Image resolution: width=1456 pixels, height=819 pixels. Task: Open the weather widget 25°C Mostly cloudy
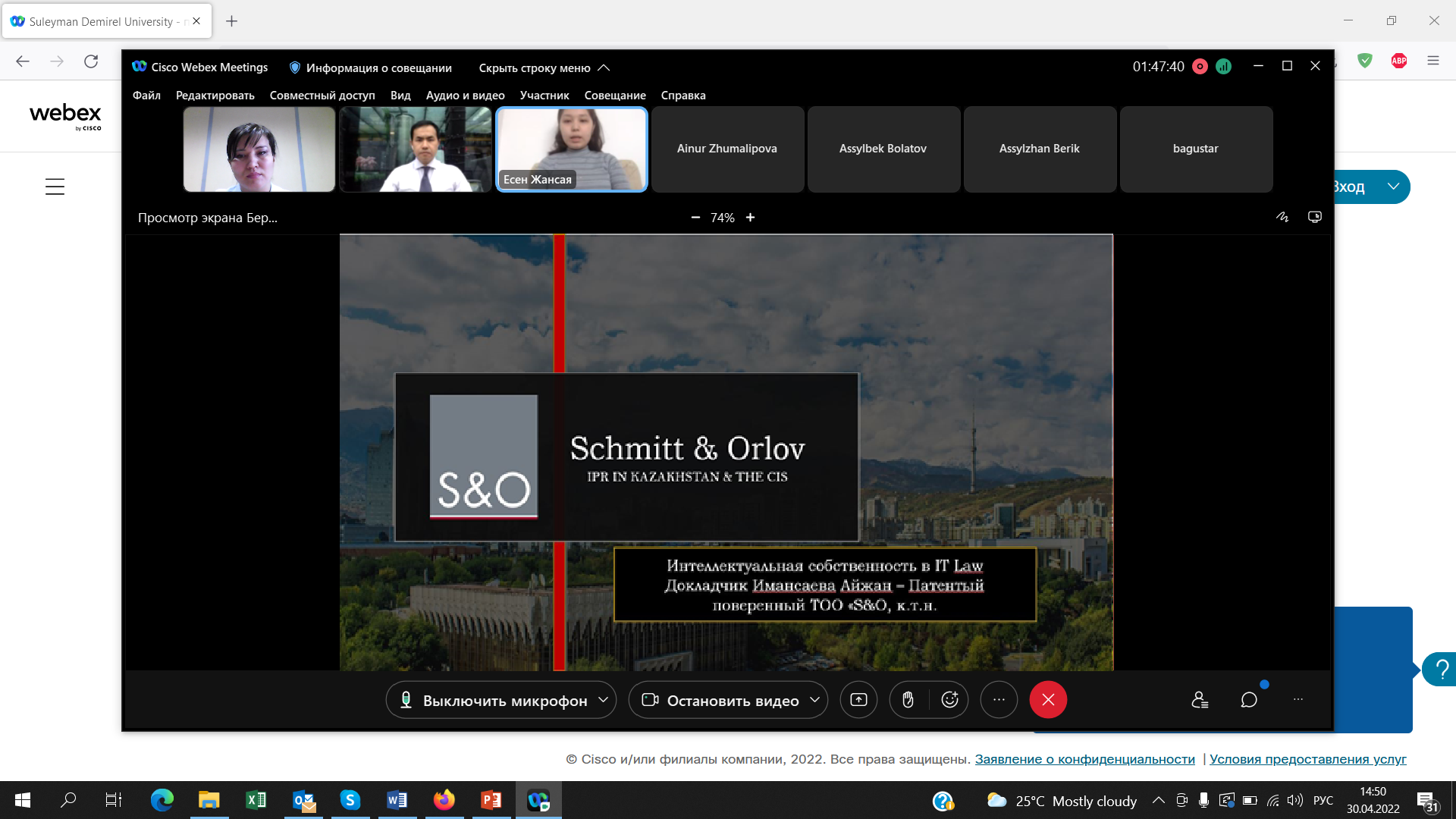point(1062,801)
